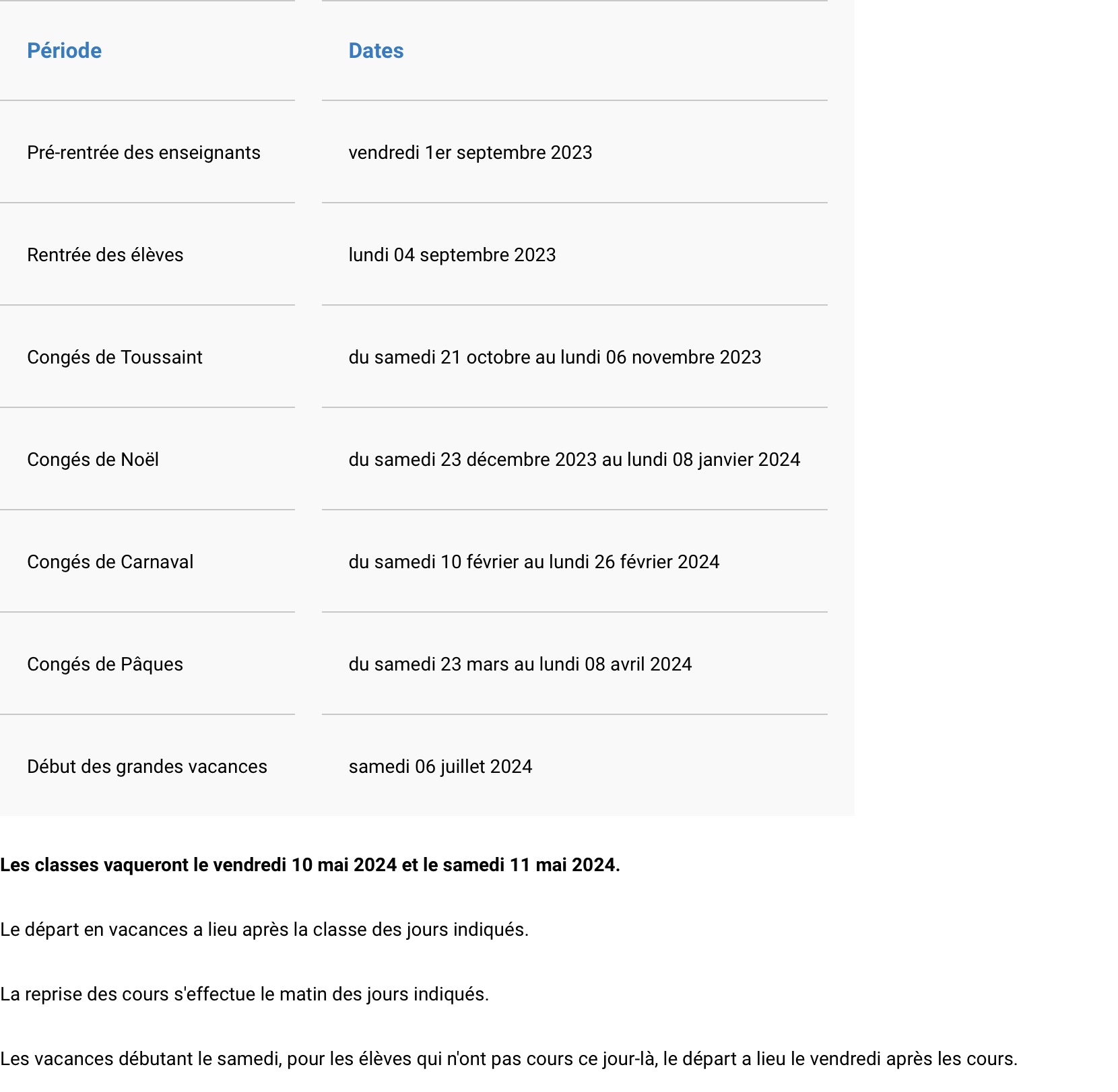
Task: Select Début des grandes vacances label
Action: pos(147,767)
